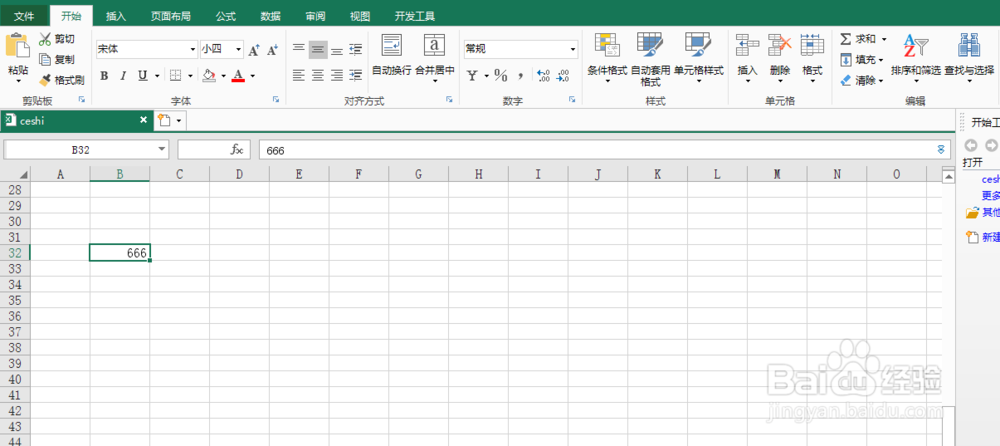Align text left
The image size is (1000, 446).
pos(298,75)
